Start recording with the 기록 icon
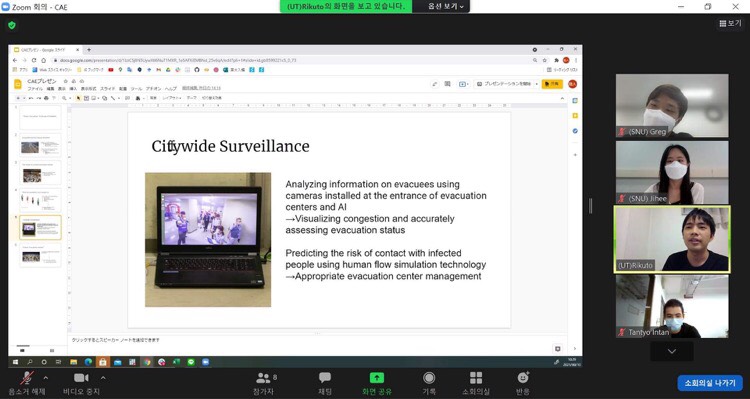 tap(429, 378)
